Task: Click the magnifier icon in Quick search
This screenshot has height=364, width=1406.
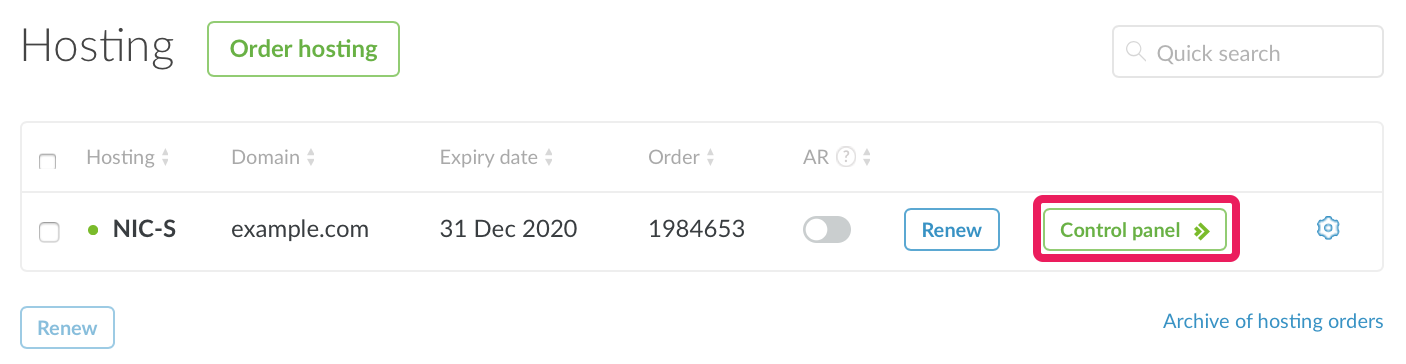Action: (x=1135, y=51)
